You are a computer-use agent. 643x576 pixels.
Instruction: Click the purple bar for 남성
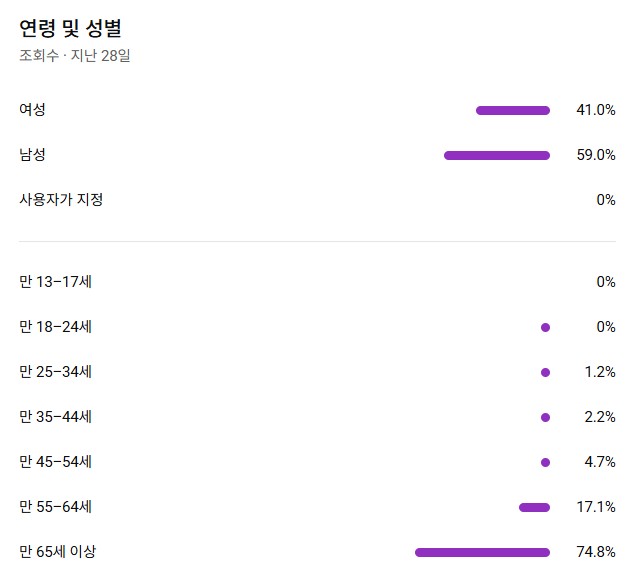click(x=497, y=155)
